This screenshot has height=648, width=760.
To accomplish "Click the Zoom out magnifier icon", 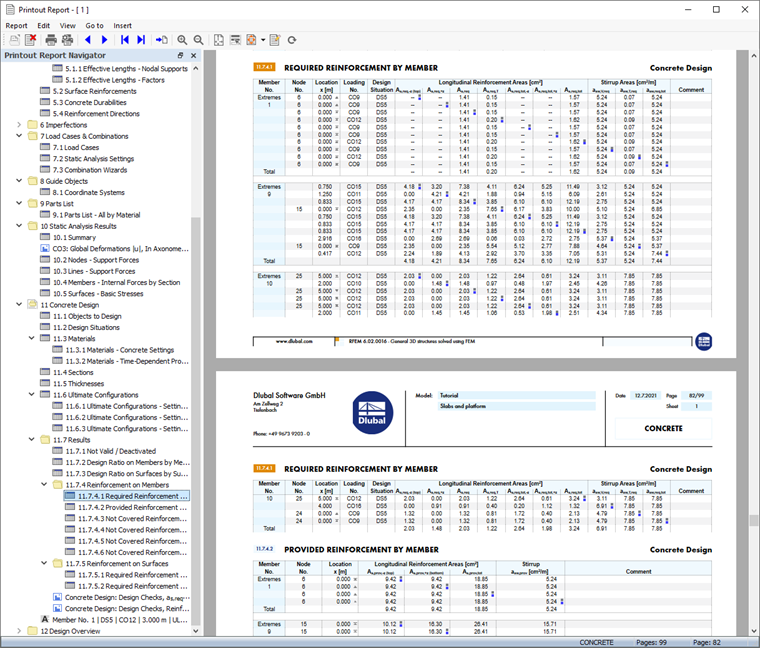I will tap(198, 40).
